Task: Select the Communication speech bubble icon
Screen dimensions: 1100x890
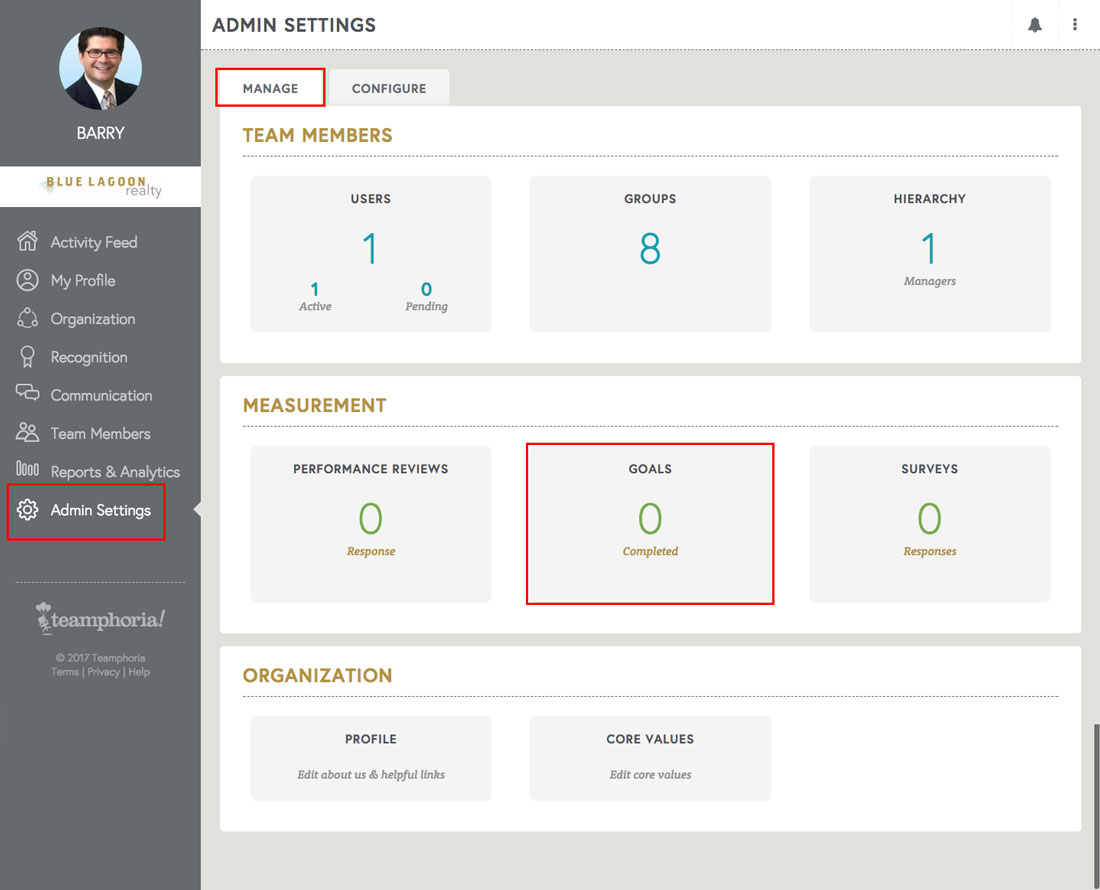Action: click(x=29, y=394)
